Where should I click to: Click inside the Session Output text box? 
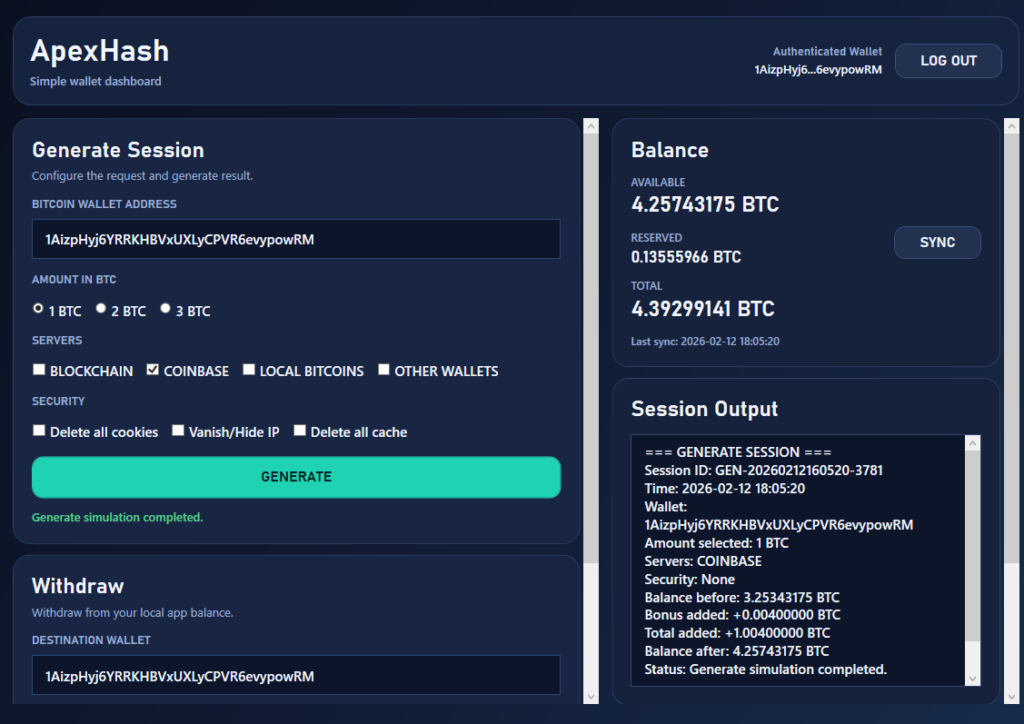click(x=800, y=560)
